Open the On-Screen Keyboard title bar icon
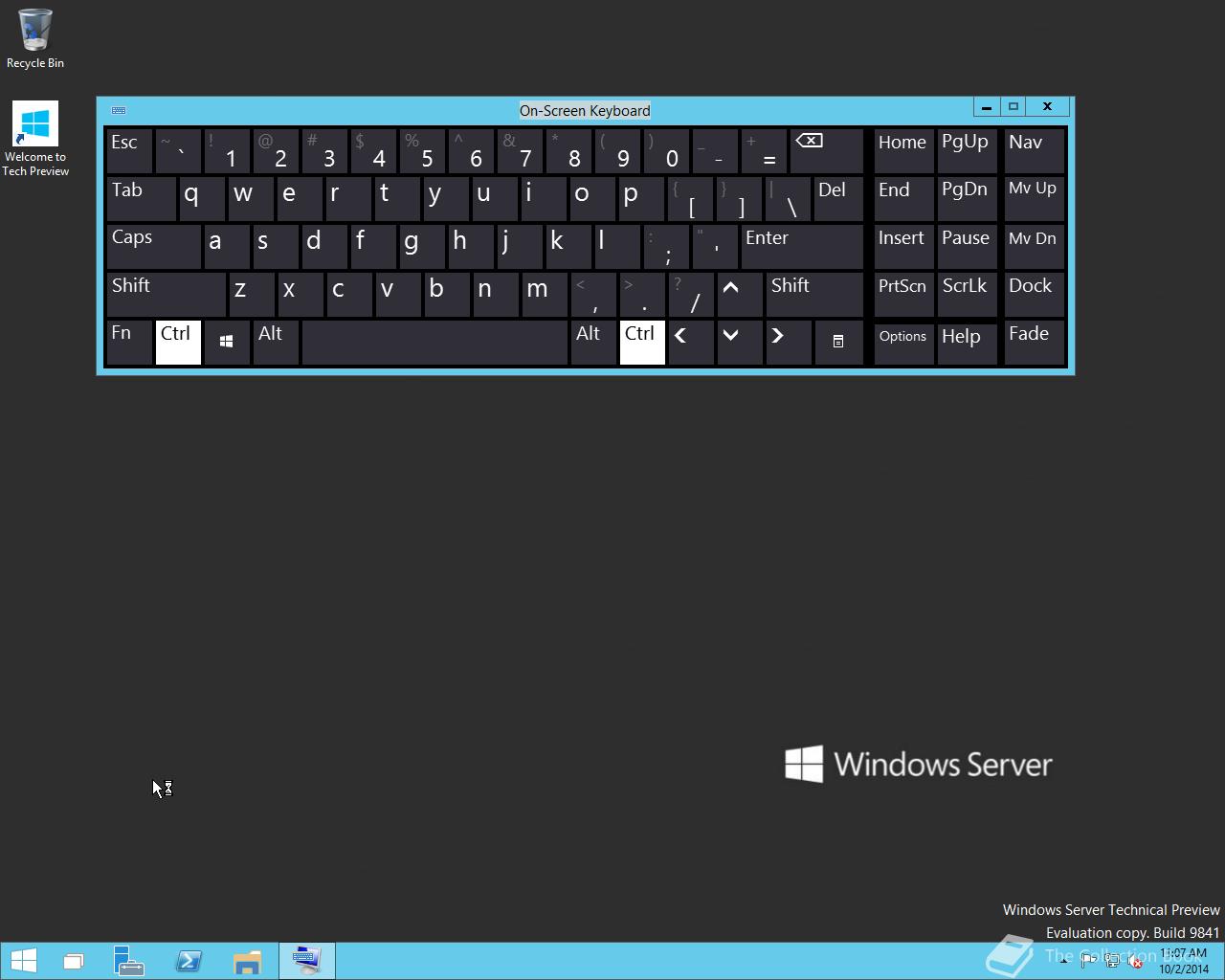The image size is (1225, 980). coord(119,110)
